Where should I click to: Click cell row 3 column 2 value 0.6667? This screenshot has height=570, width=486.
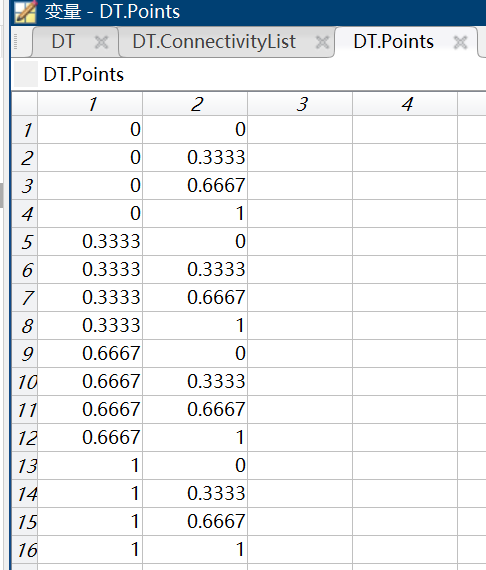[x=195, y=186]
